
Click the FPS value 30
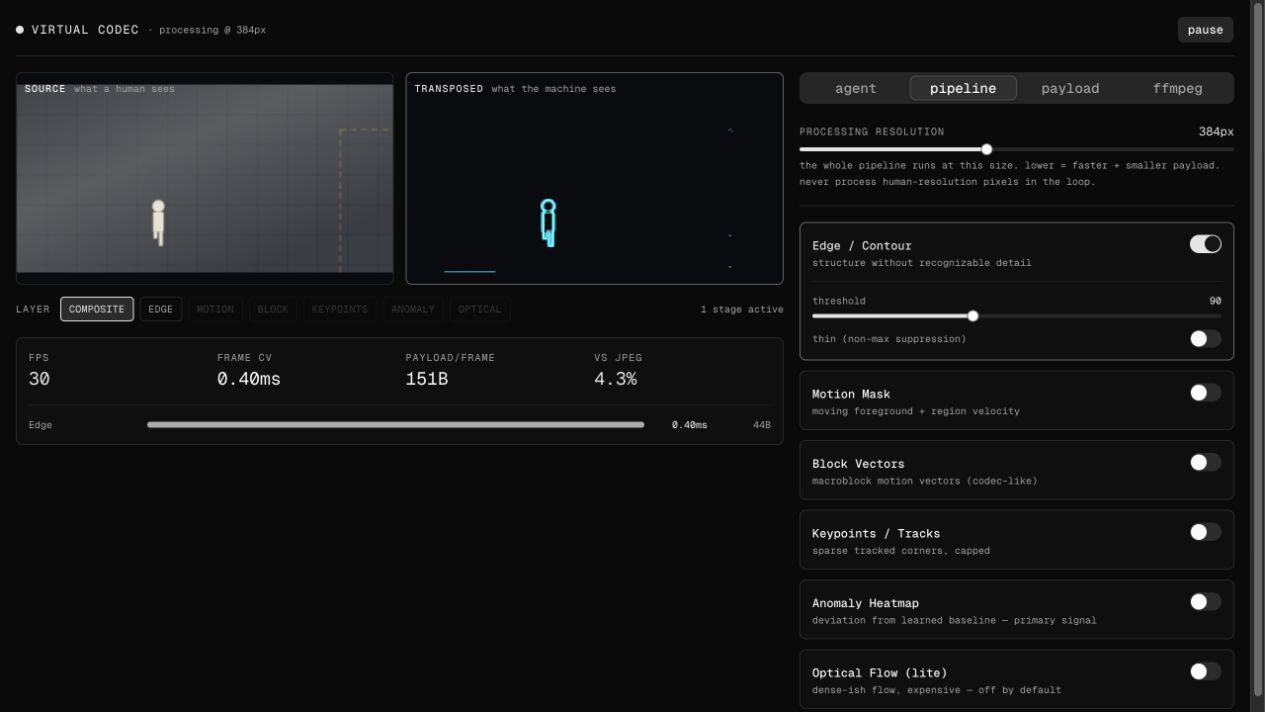(x=39, y=379)
